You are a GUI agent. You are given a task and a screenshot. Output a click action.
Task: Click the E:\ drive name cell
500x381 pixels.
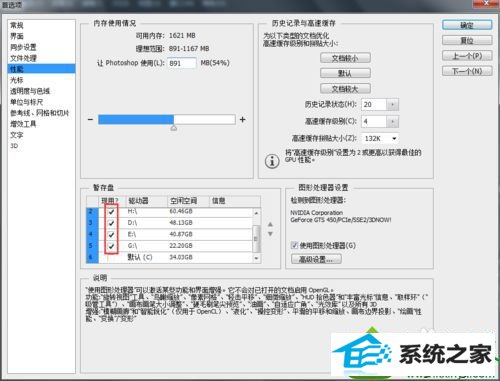132,234
